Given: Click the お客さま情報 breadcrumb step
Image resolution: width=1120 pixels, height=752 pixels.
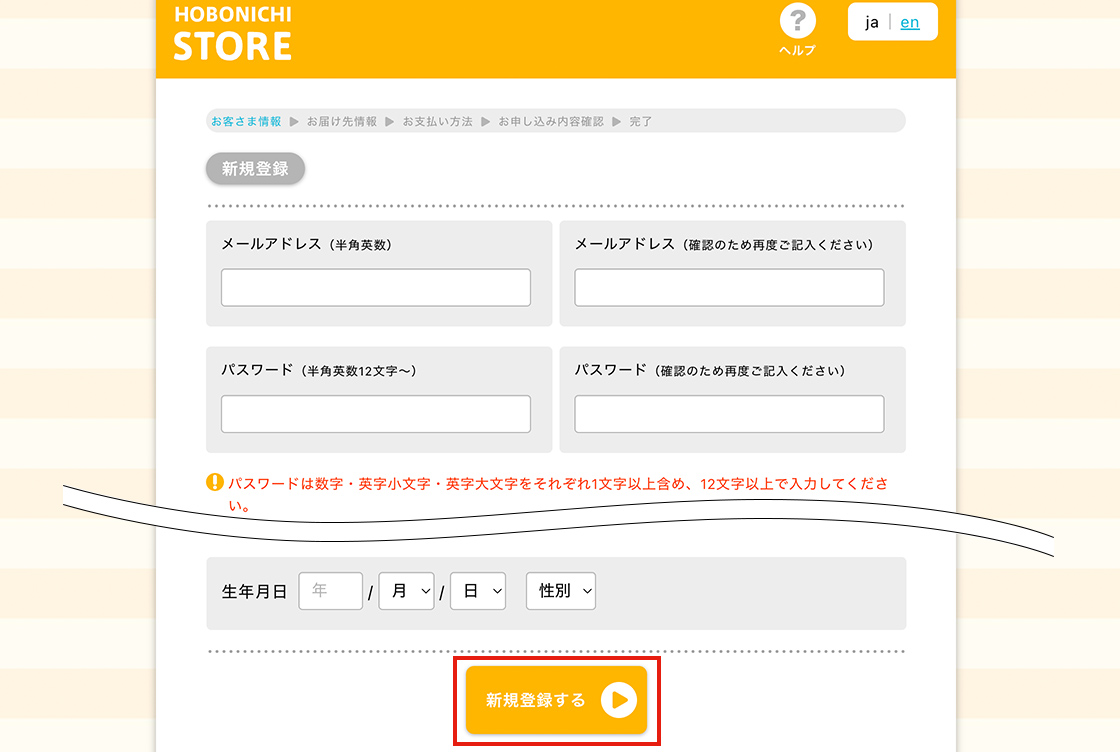Looking at the screenshot, I should pos(246,121).
